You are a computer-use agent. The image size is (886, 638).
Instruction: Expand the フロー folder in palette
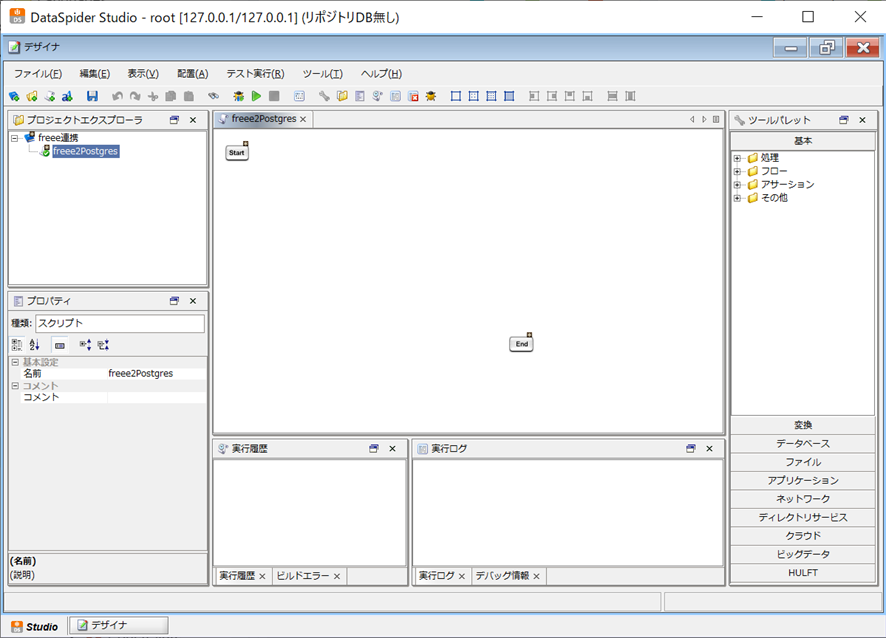737,171
